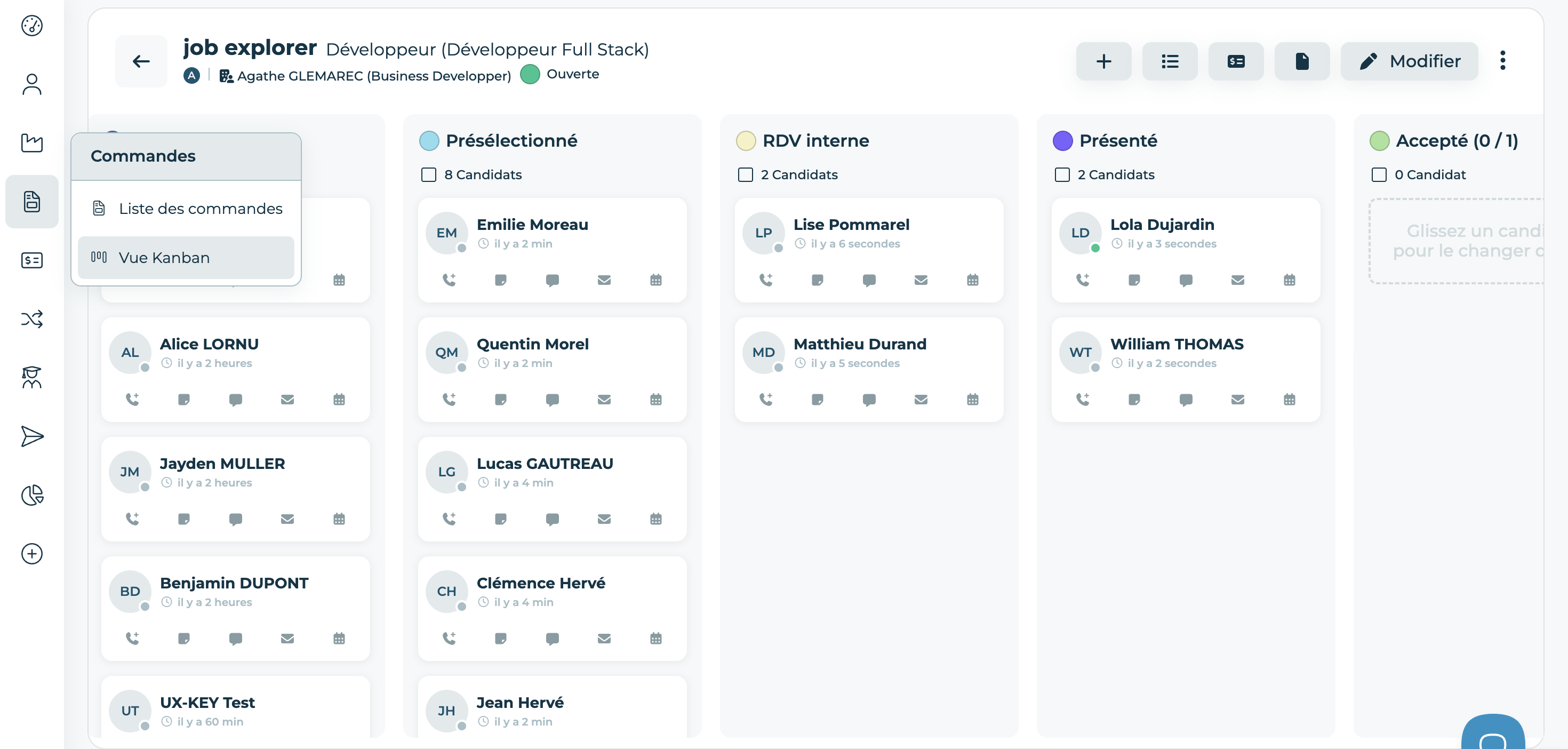
Task: Check the 2 Candidats checkbox in RDV interne
Action: click(745, 175)
